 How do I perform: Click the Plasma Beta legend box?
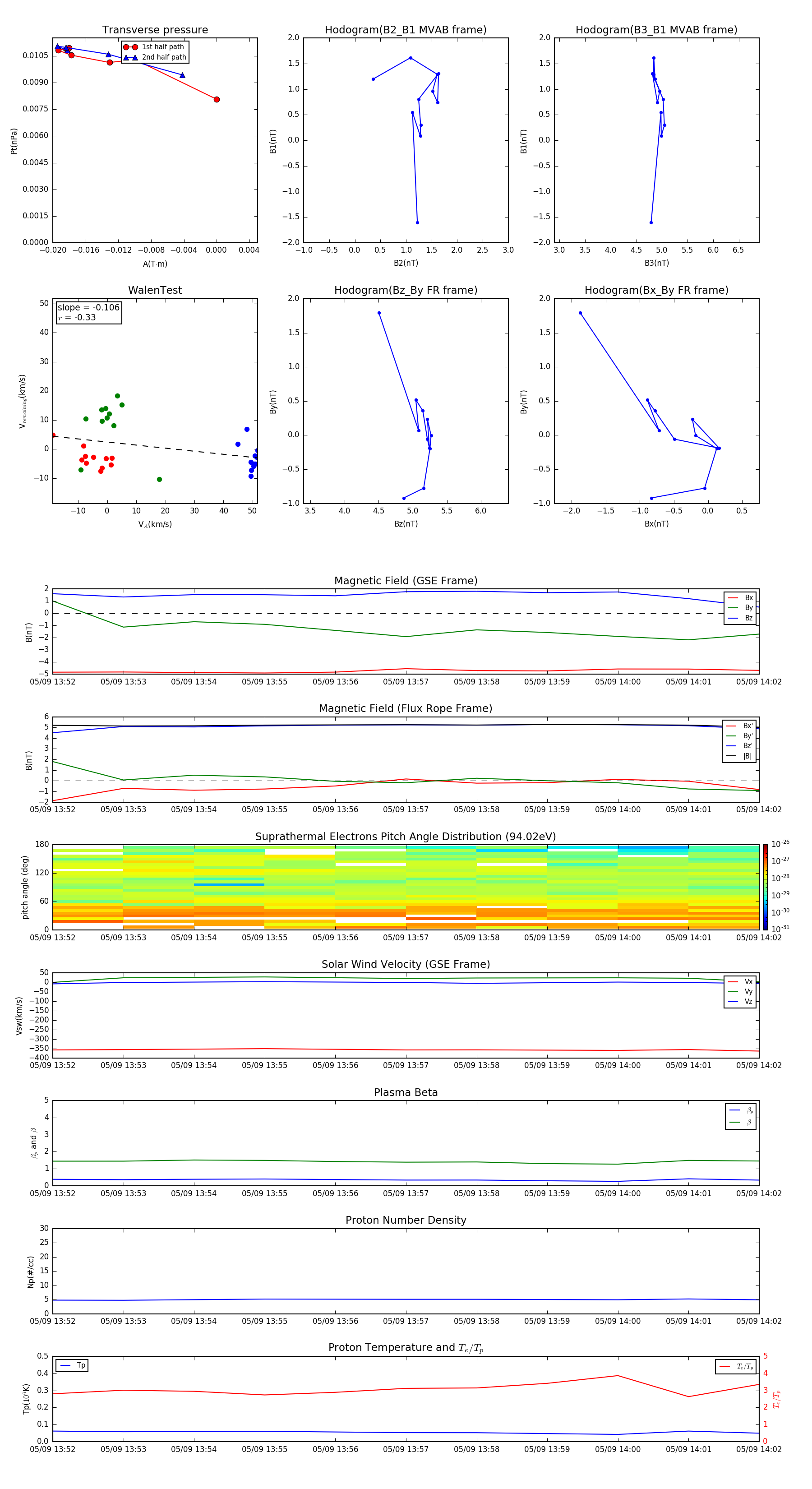coord(740,1116)
